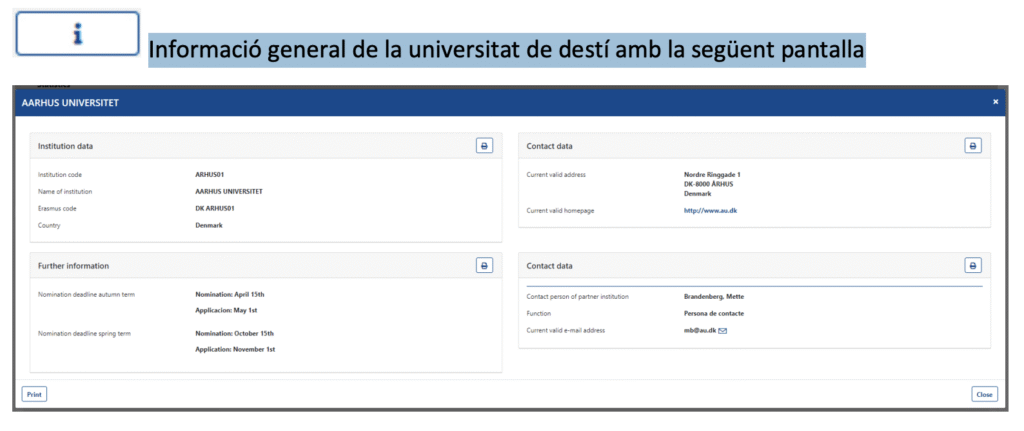Screen dimensions: 1024x431
Task: Print the address Contact data panel
Action: pyautogui.click(x=972, y=146)
